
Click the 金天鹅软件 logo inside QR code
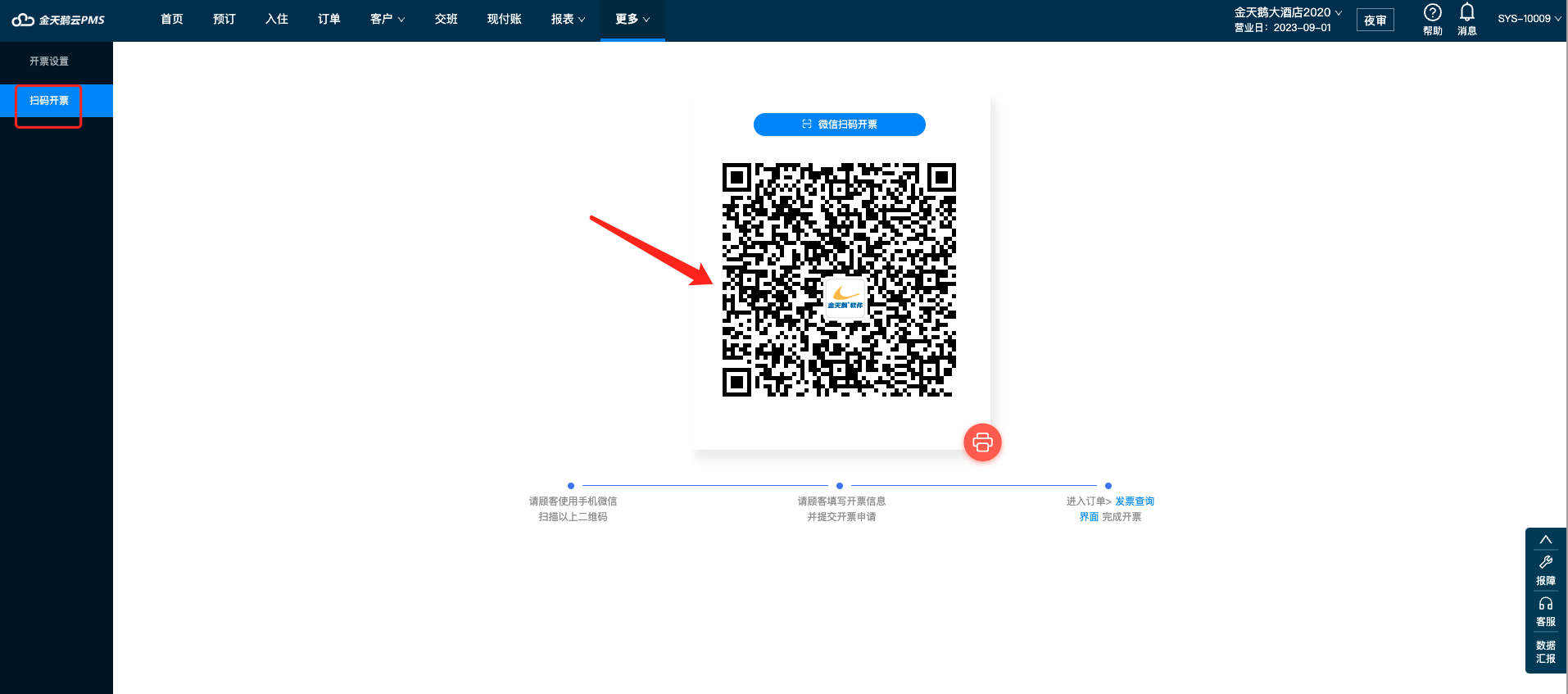point(845,297)
